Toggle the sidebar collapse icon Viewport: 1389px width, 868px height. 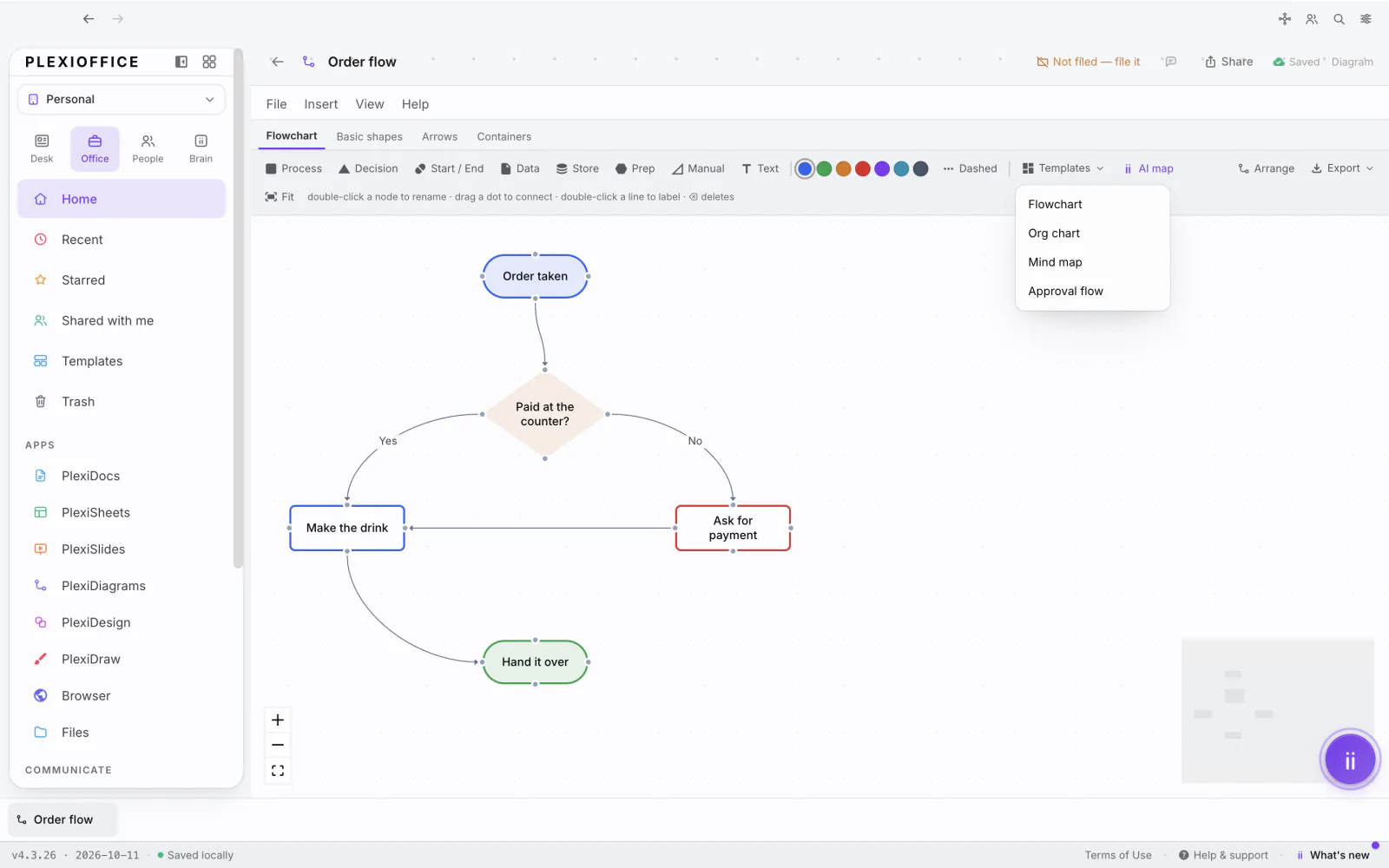[181, 62]
